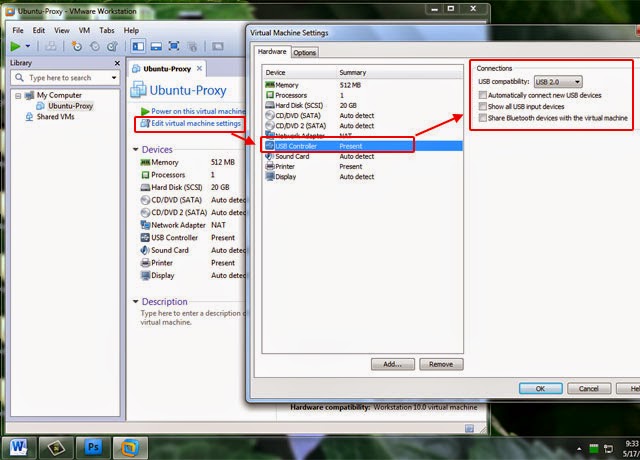The width and height of the screenshot is (640, 460).
Task: Click the console view toolbar icon
Action: click(218, 47)
